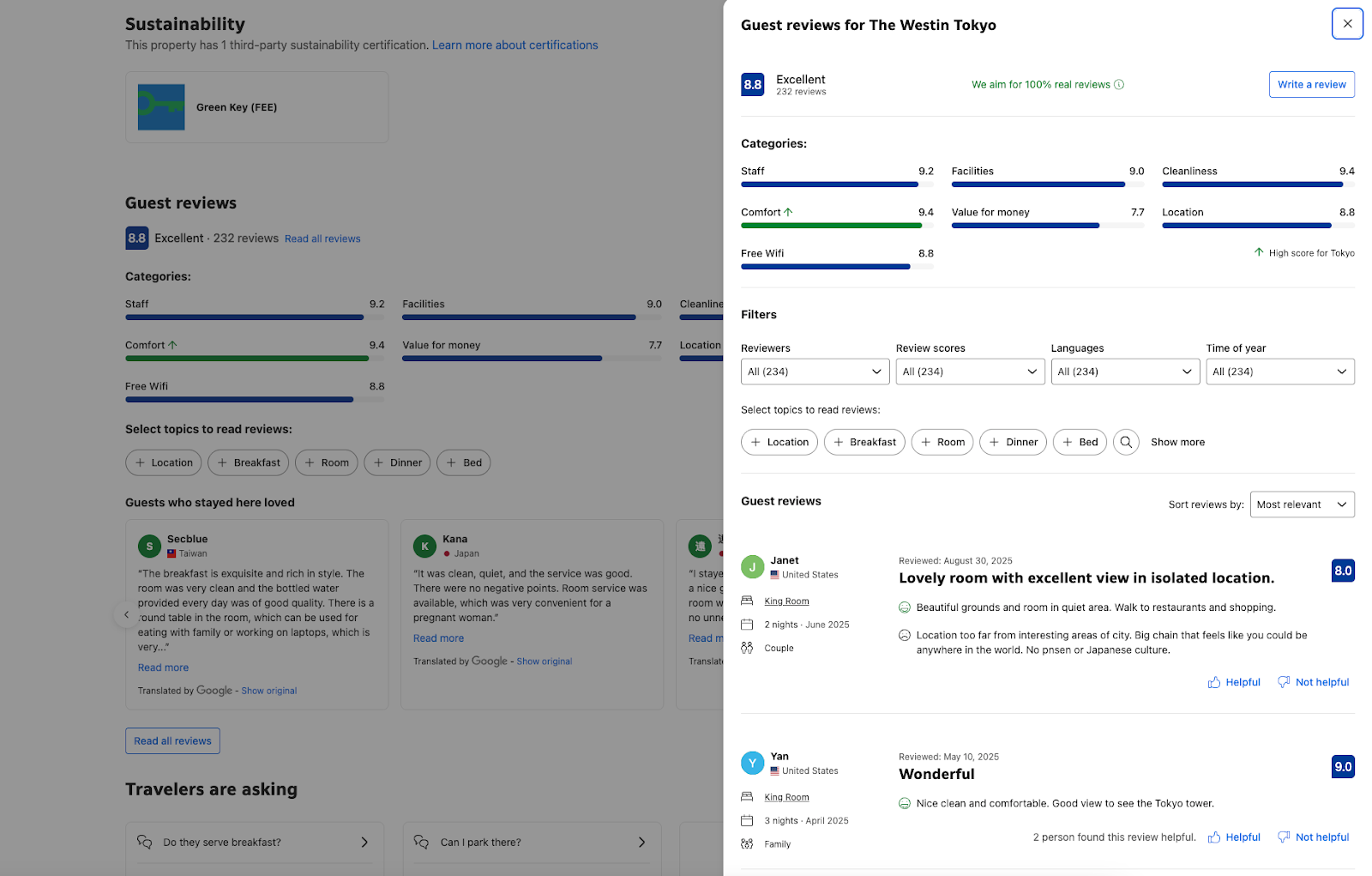Click the calendar icon beside 3 nights April 2025

point(747,820)
